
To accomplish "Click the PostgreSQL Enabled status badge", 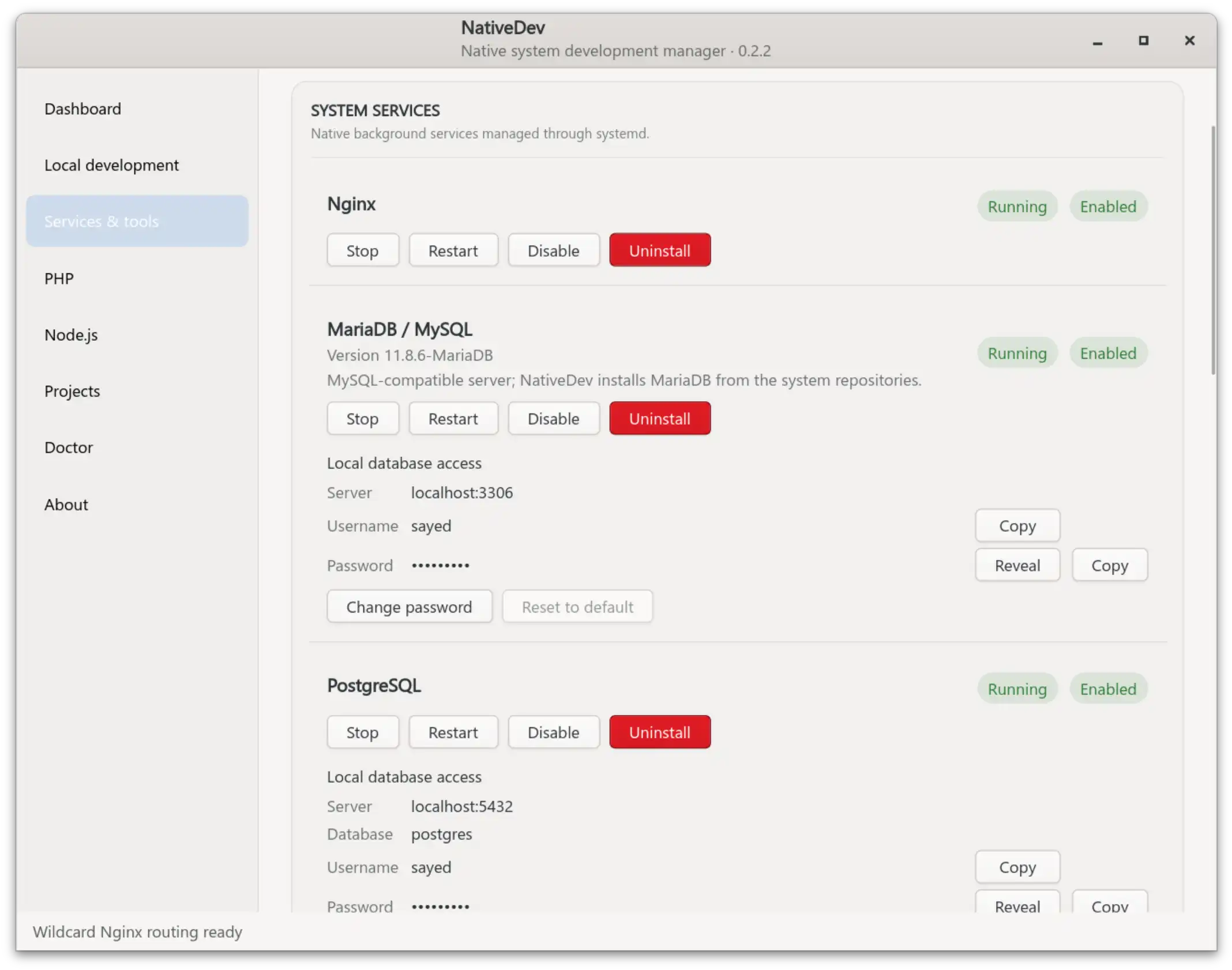I will coord(1108,689).
